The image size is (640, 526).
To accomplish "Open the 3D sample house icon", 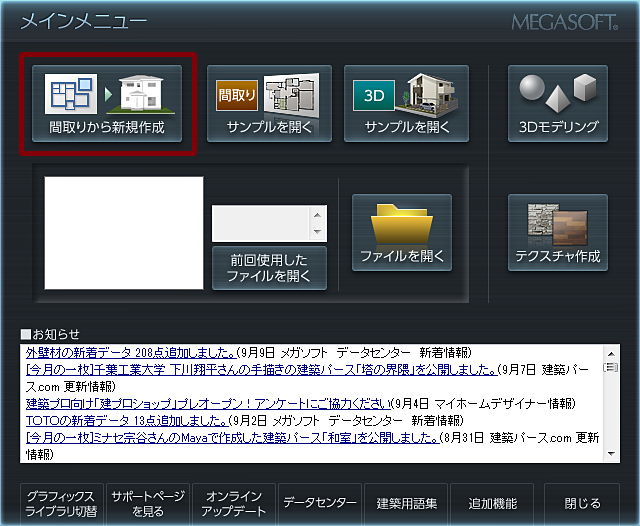I will [406, 94].
